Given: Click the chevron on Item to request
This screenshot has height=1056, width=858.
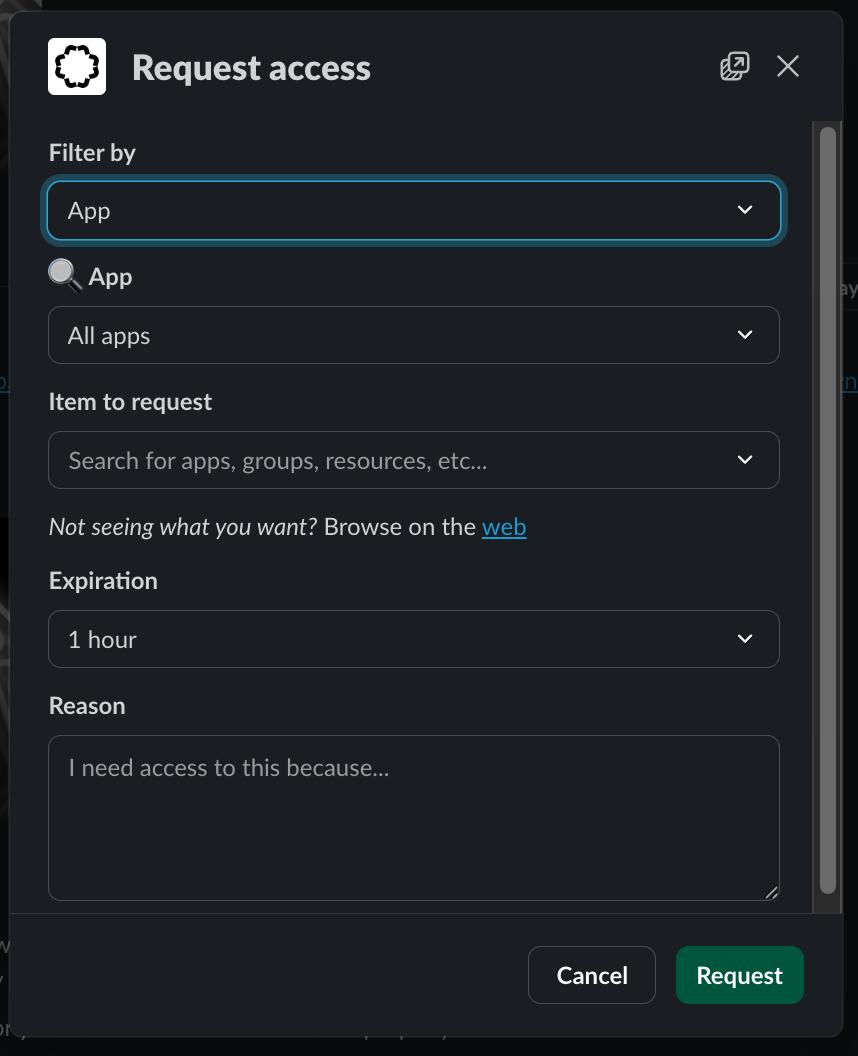Looking at the screenshot, I should tap(745, 460).
